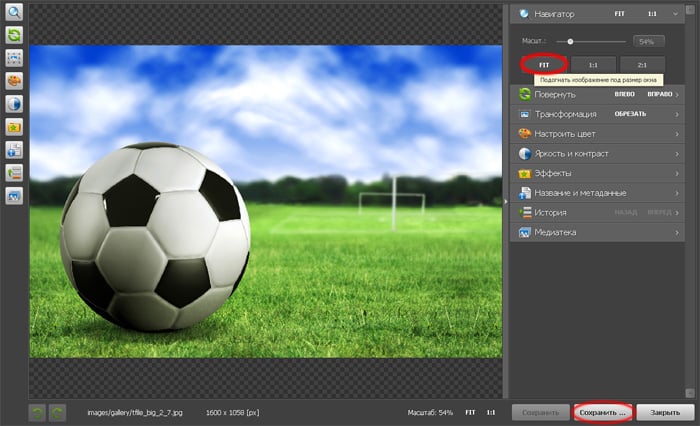Click the undo arrow icon in bottom bar
The height and width of the screenshot is (426, 700).
(x=37, y=412)
